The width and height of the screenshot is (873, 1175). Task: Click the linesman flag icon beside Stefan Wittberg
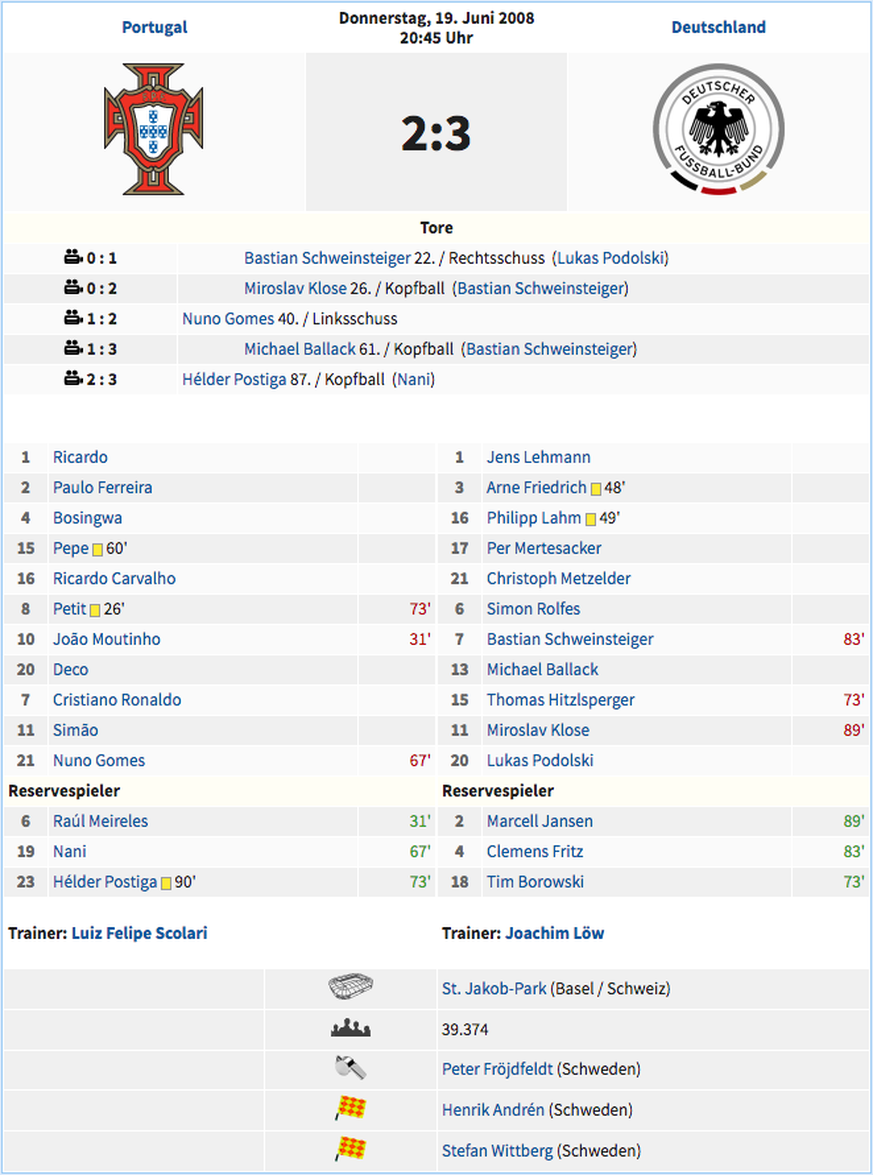351,1149
